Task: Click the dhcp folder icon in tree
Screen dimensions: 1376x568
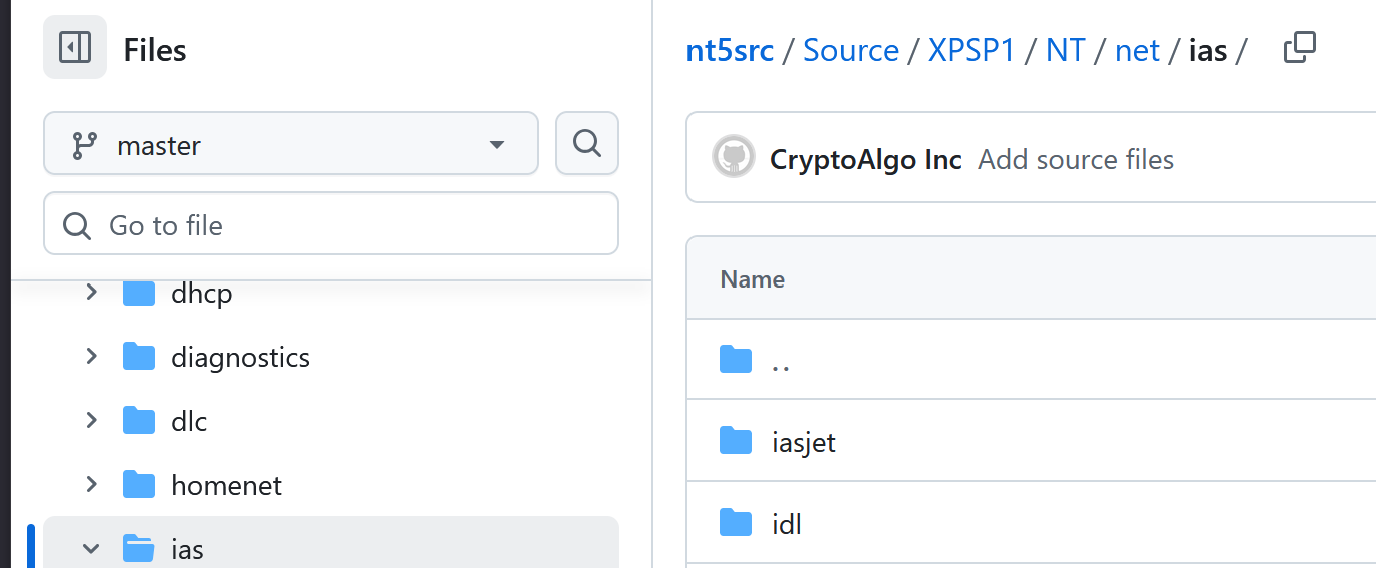Action: (139, 293)
